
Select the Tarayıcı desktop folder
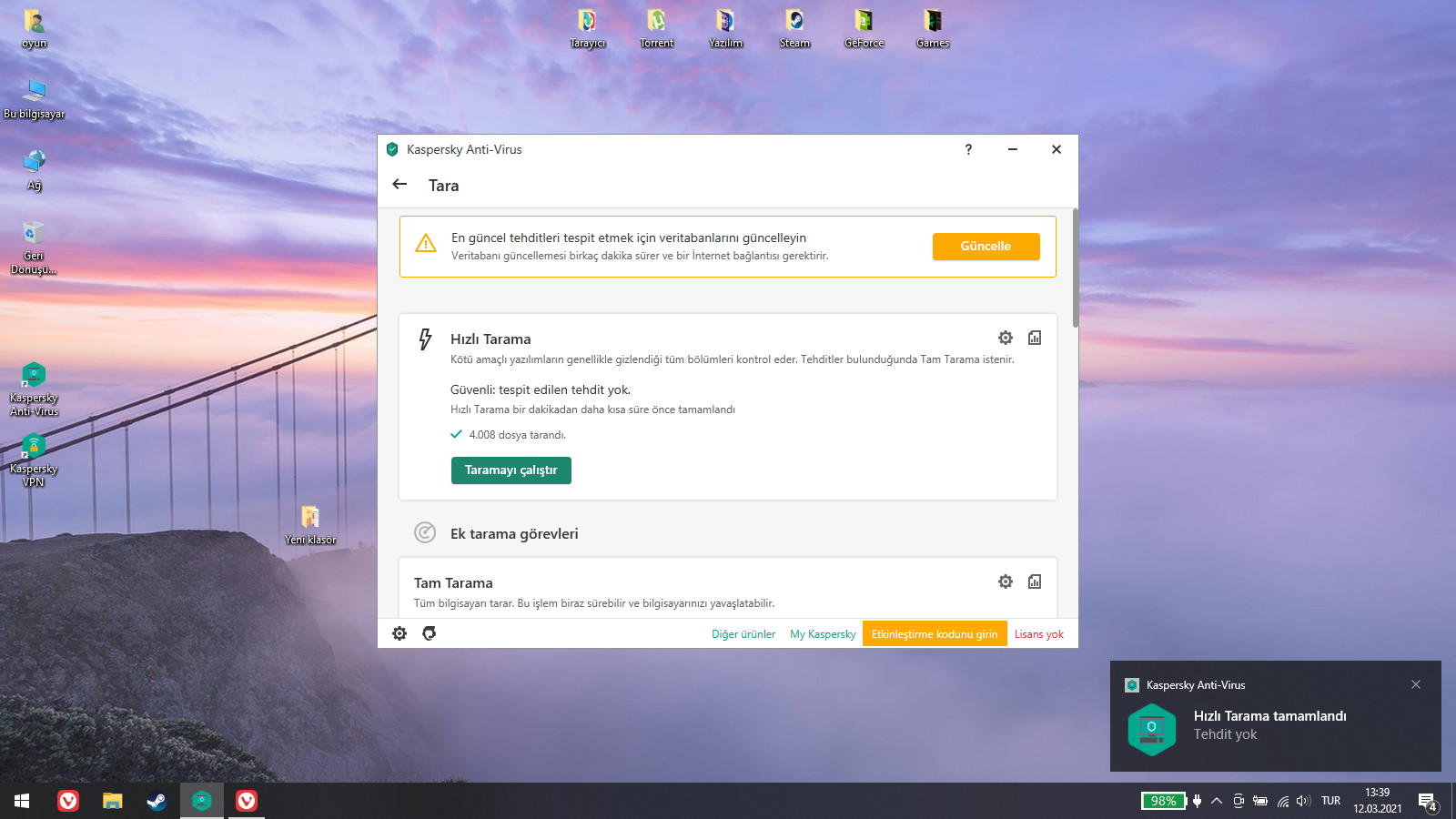(588, 29)
